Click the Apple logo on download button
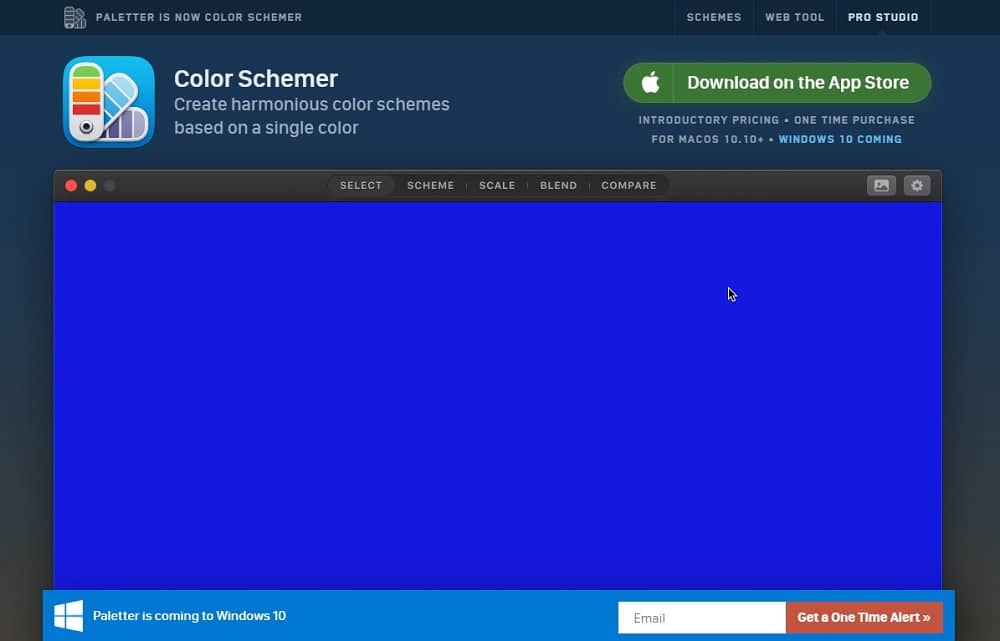The height and width of the screenshot is (641, 1000). pos(650,83)
